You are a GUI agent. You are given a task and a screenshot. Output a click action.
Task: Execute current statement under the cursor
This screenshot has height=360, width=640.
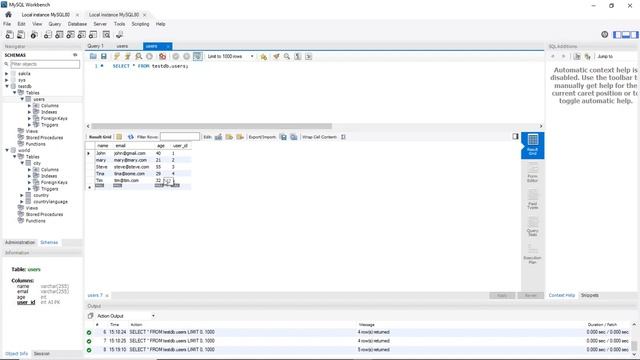click(127, 56)
